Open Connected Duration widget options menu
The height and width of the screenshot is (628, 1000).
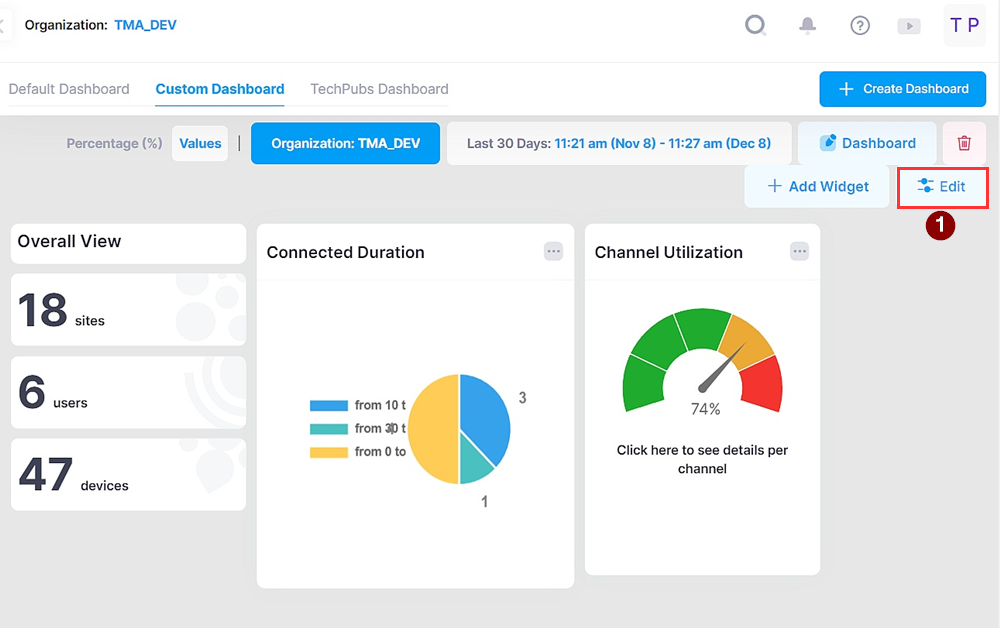point(553,252)
